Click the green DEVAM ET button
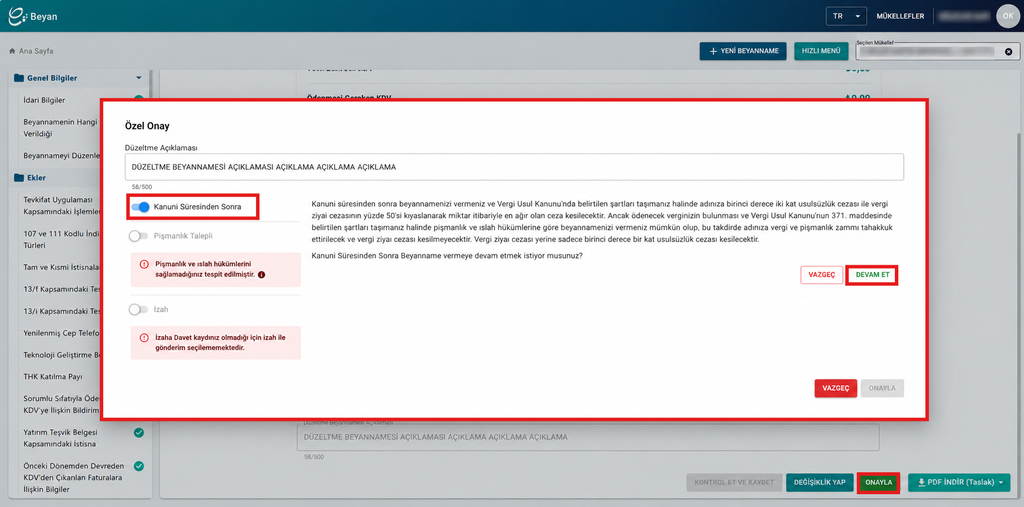The width and height of the screenshot is (1024, 507). [x=872, y=275]
